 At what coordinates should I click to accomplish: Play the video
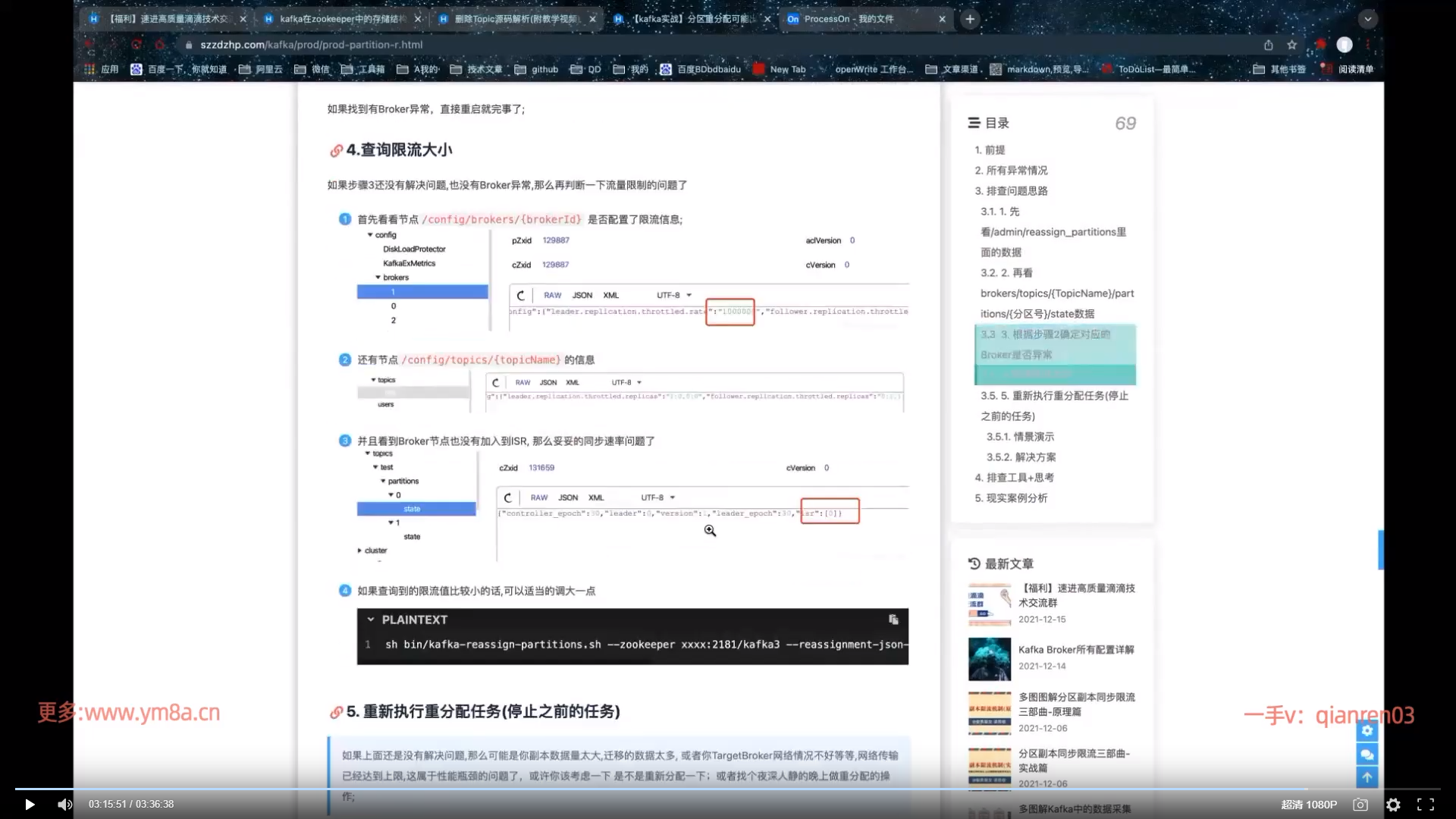[x=30, y=805]
